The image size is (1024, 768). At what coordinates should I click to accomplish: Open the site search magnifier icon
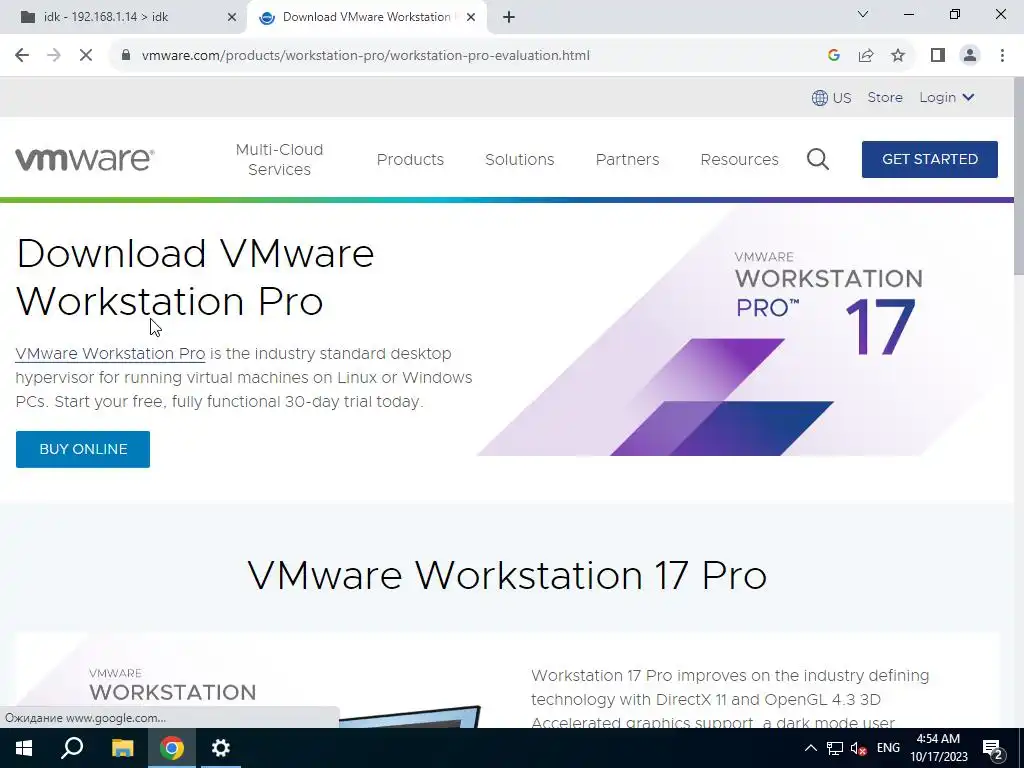818,159
